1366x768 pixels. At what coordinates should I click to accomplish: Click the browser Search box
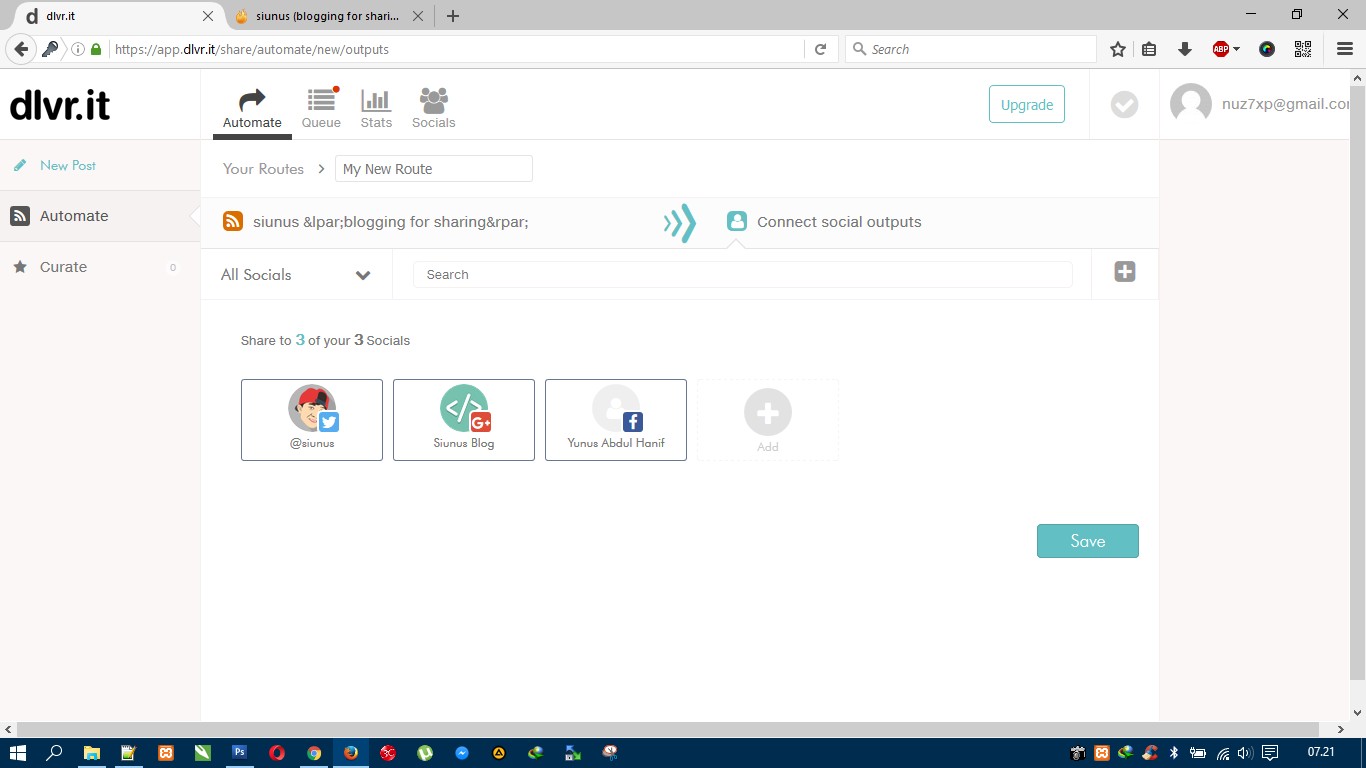point(971,49)
